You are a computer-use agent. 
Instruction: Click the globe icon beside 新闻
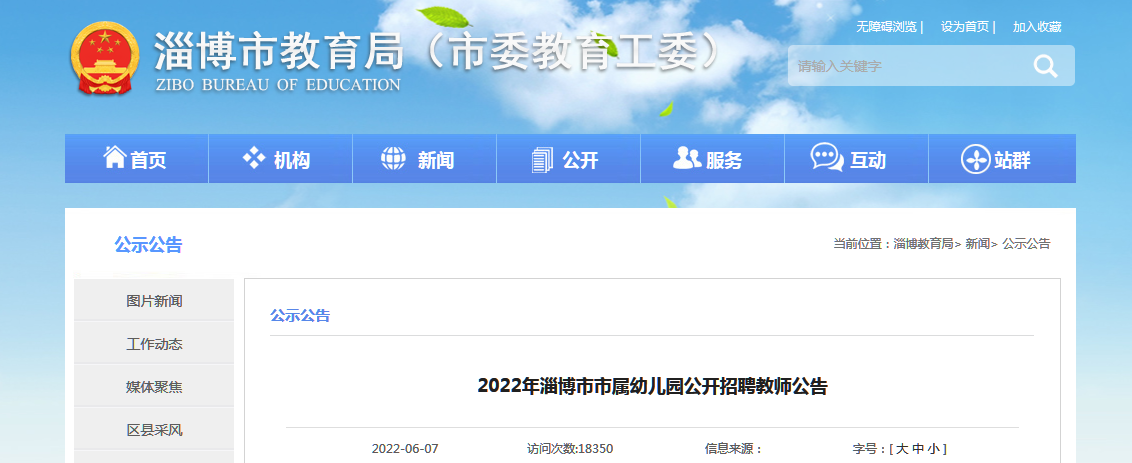click(x=393, y=158)
